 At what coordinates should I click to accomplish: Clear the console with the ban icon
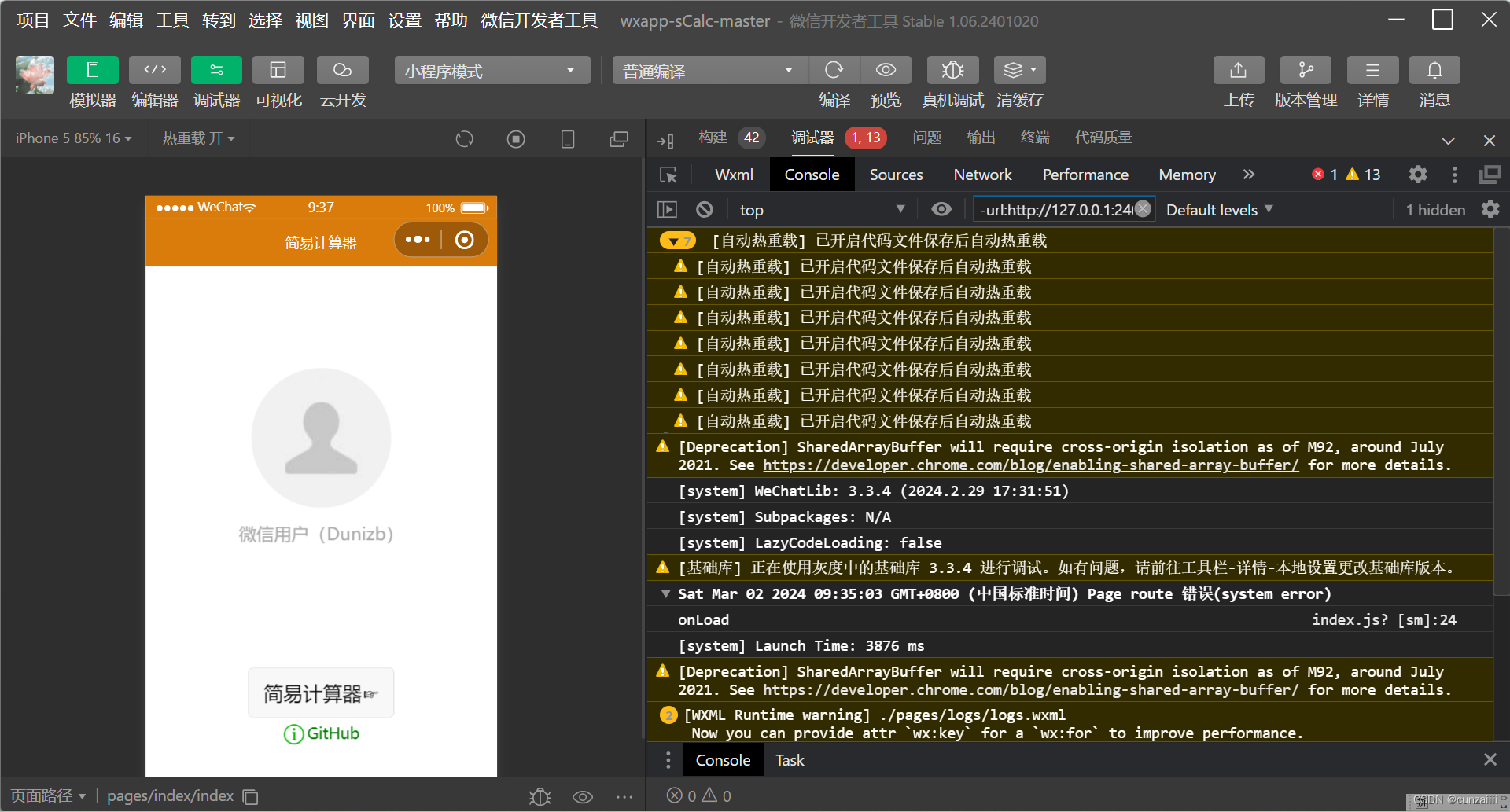(x=705, y=209)
